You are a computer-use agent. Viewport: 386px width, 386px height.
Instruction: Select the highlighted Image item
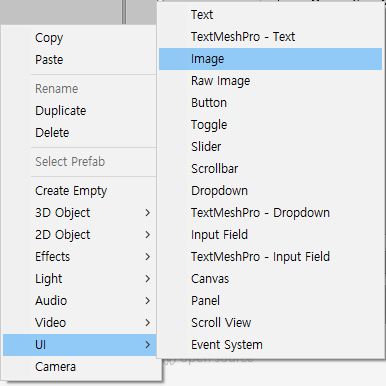tap(270, 59)
